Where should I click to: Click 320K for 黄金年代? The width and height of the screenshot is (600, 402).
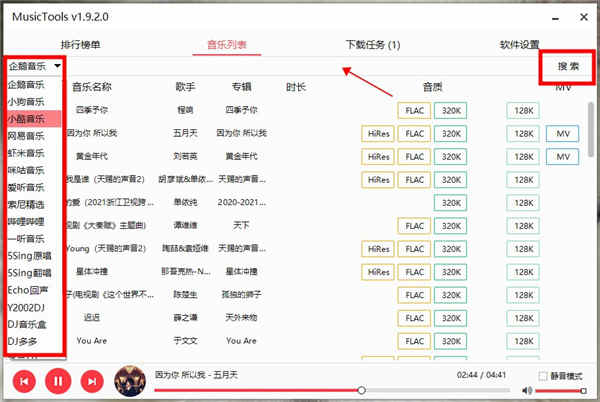(451, 157)
